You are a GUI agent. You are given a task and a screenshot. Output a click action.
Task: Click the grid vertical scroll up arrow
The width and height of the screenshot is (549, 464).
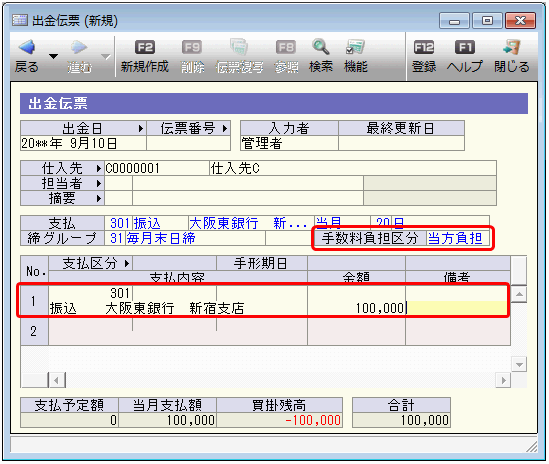point(519,294)
